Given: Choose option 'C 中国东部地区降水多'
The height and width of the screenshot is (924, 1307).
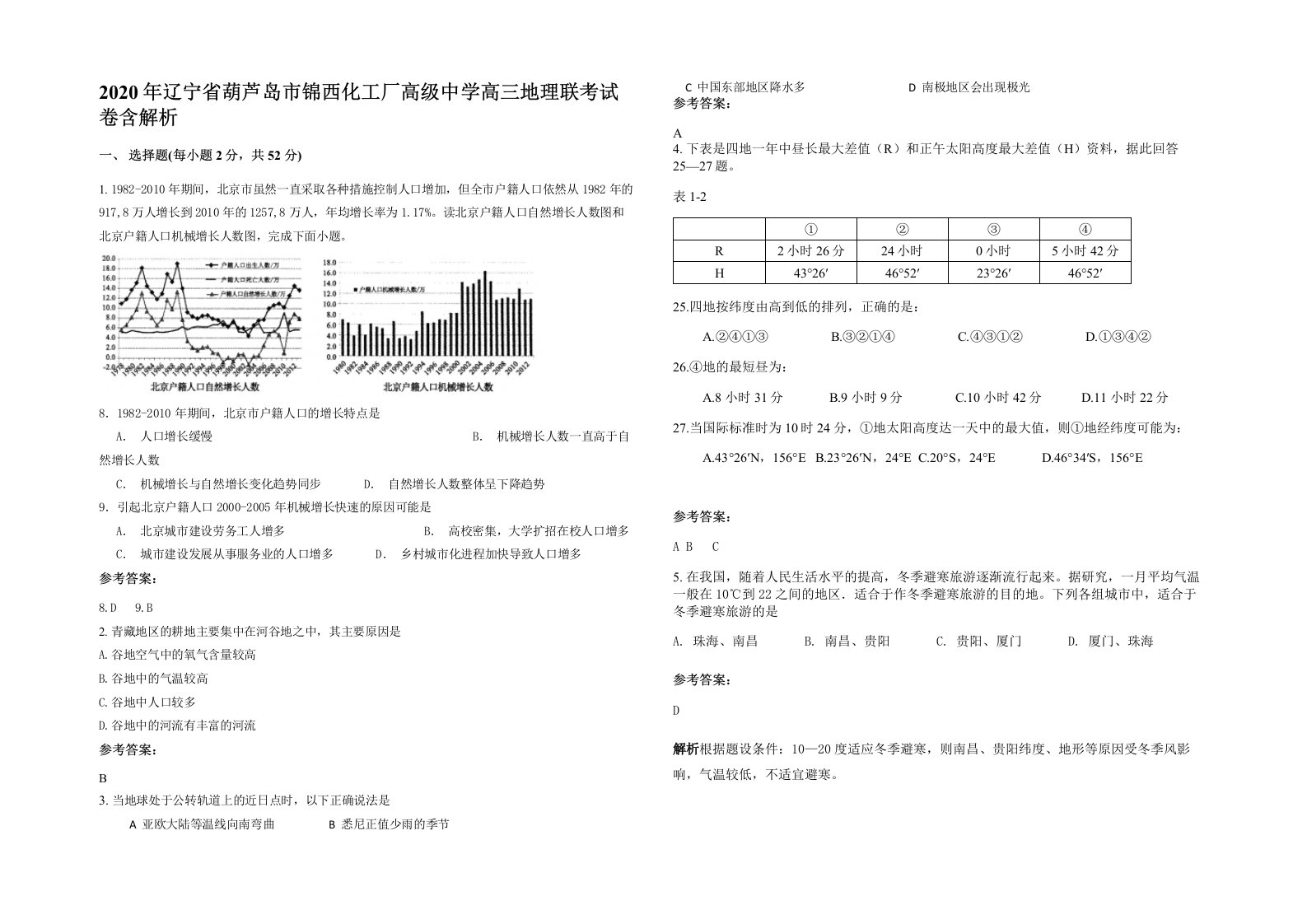Looking at the screenshot, I should click(745, 87).
